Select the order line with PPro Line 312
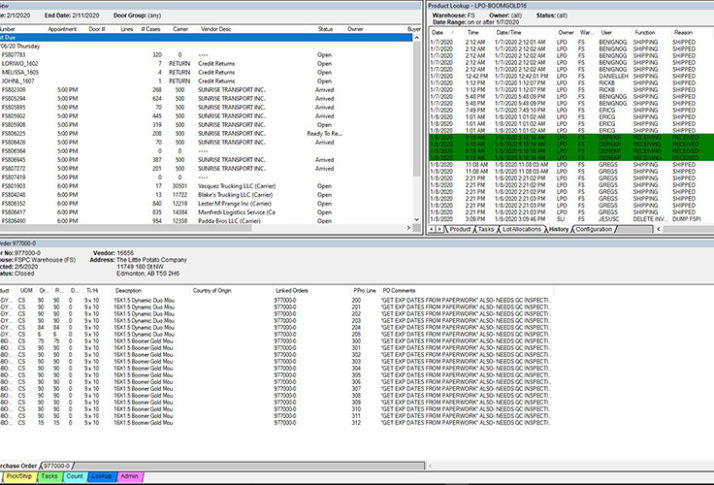This screenshot has width=714, height=485. click(x=275, y=423)
